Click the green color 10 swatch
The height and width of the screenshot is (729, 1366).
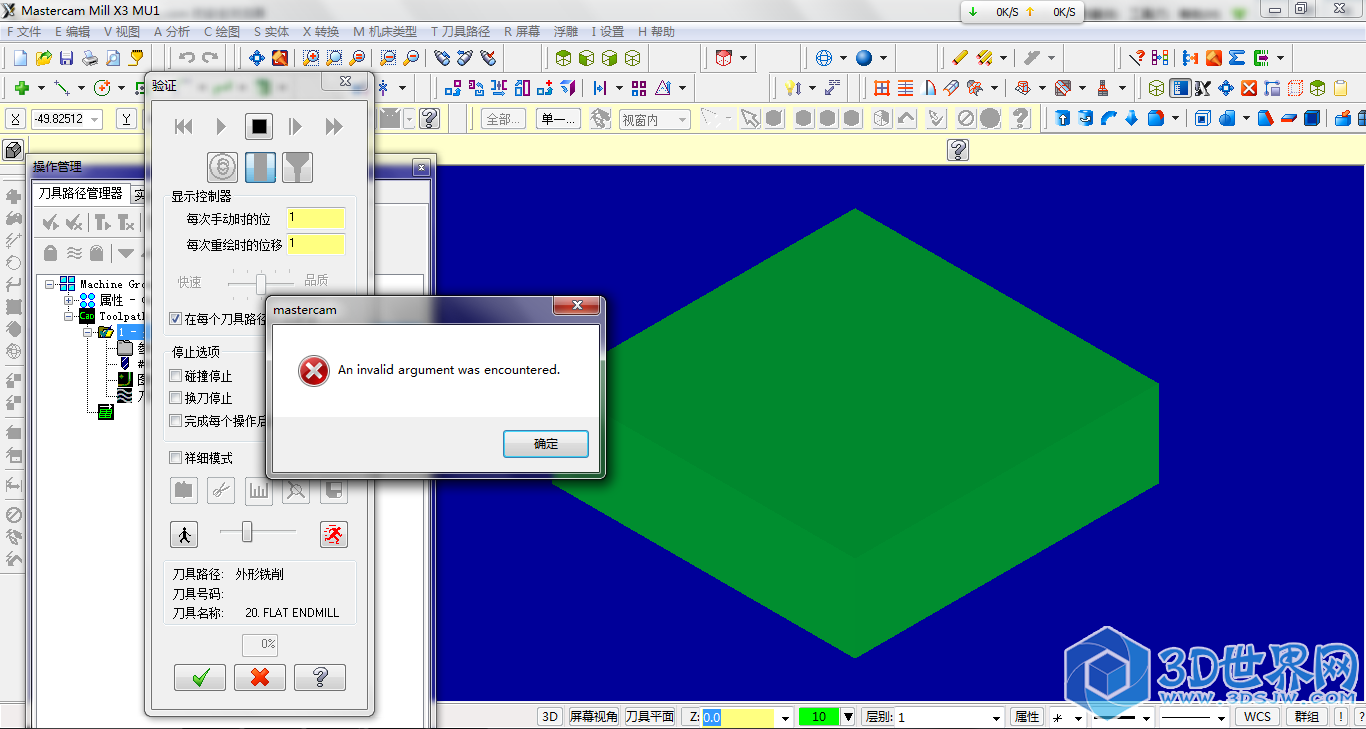click(x=819, y=717)
